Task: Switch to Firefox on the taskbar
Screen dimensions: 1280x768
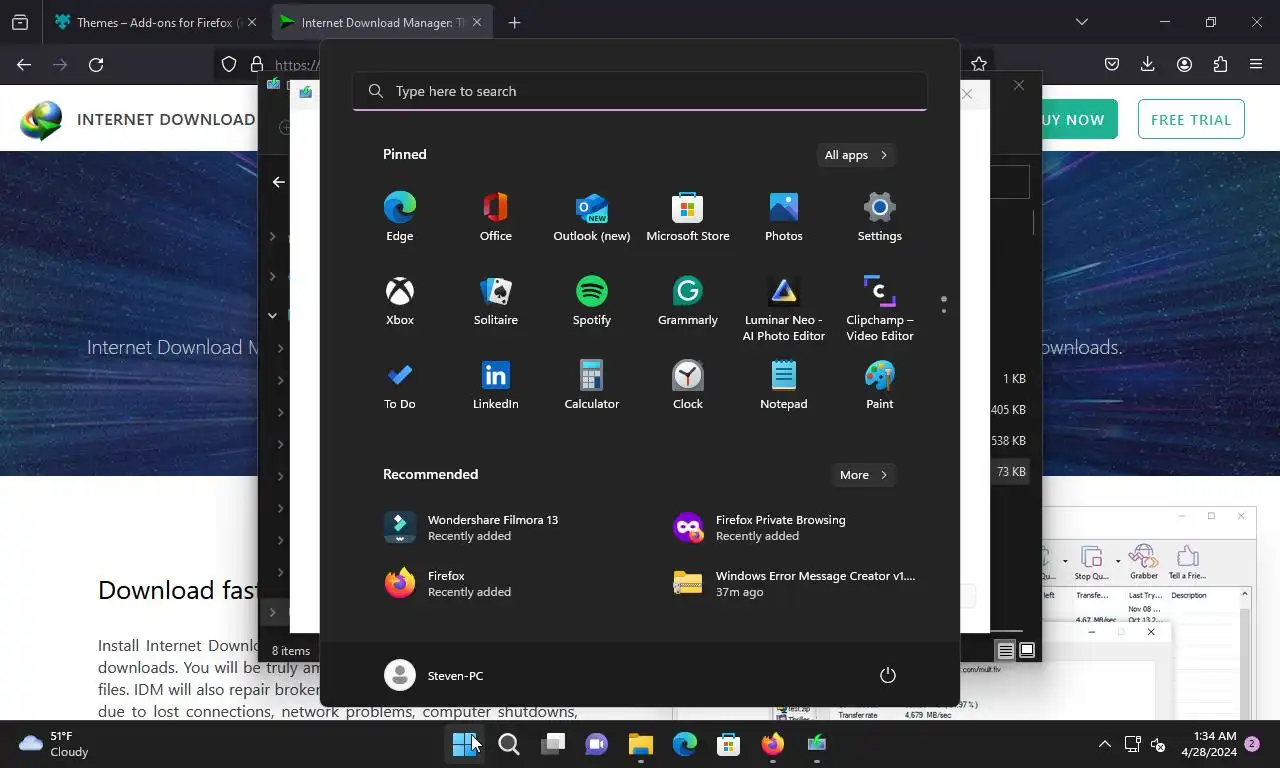Action: click(x=773, y=744)
